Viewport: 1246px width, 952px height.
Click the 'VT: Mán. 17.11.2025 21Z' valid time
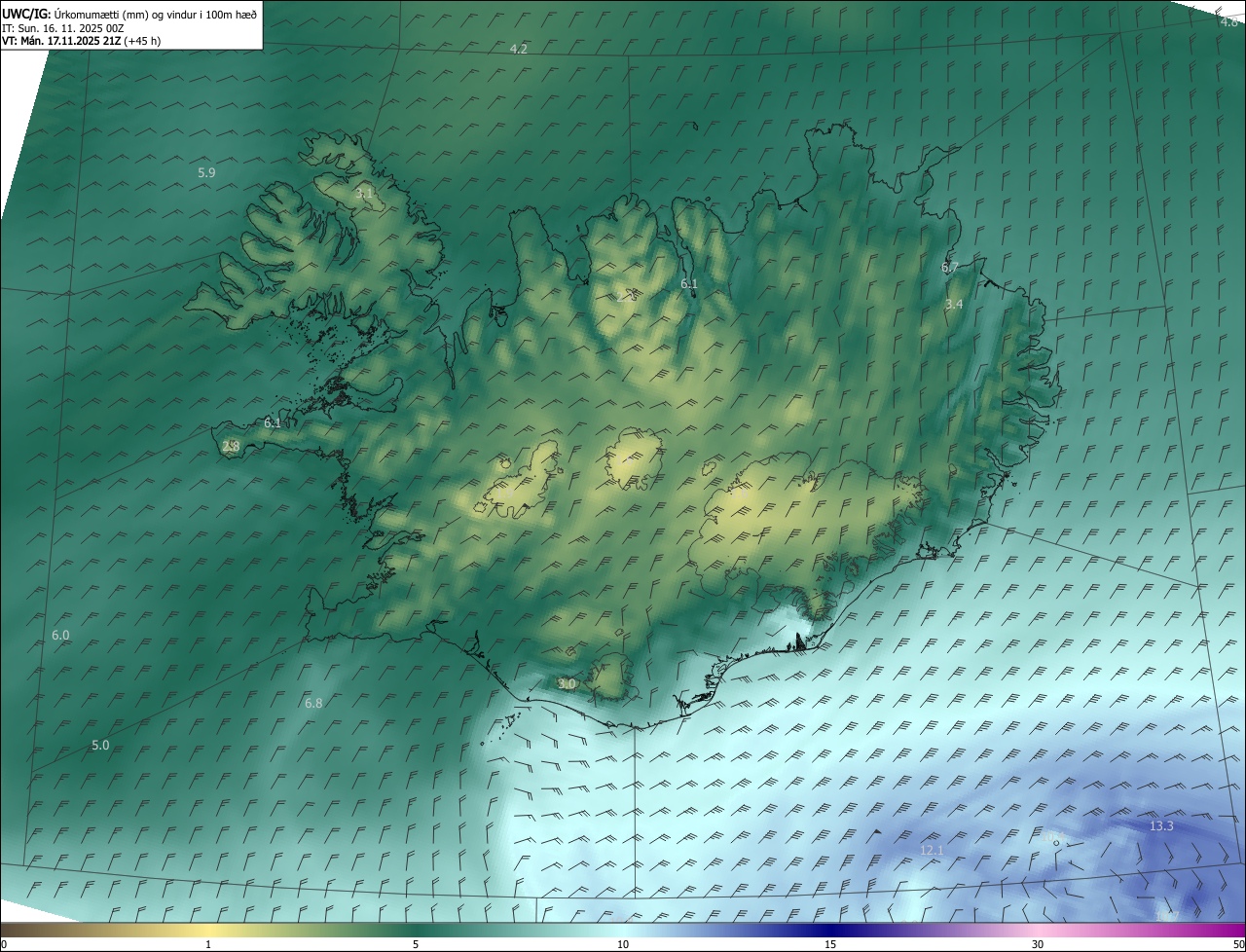[x=61, y=41]
